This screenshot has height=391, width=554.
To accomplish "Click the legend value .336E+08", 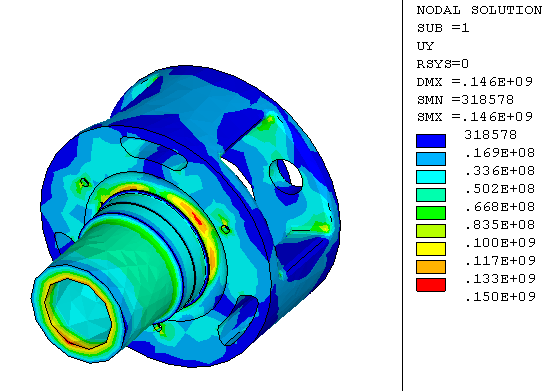I will pos(500,171).
